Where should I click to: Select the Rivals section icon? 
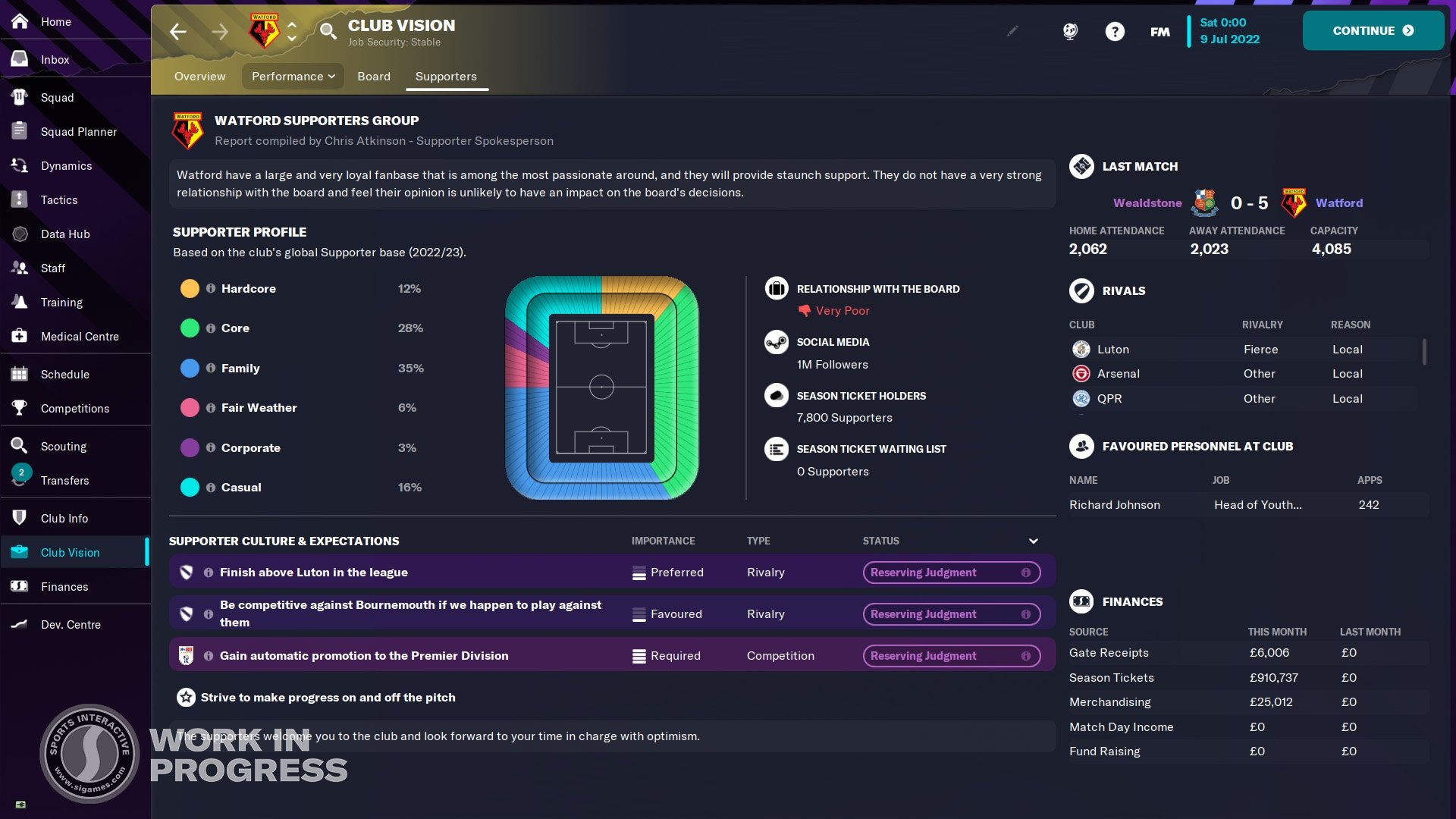tap(1081, 290)
